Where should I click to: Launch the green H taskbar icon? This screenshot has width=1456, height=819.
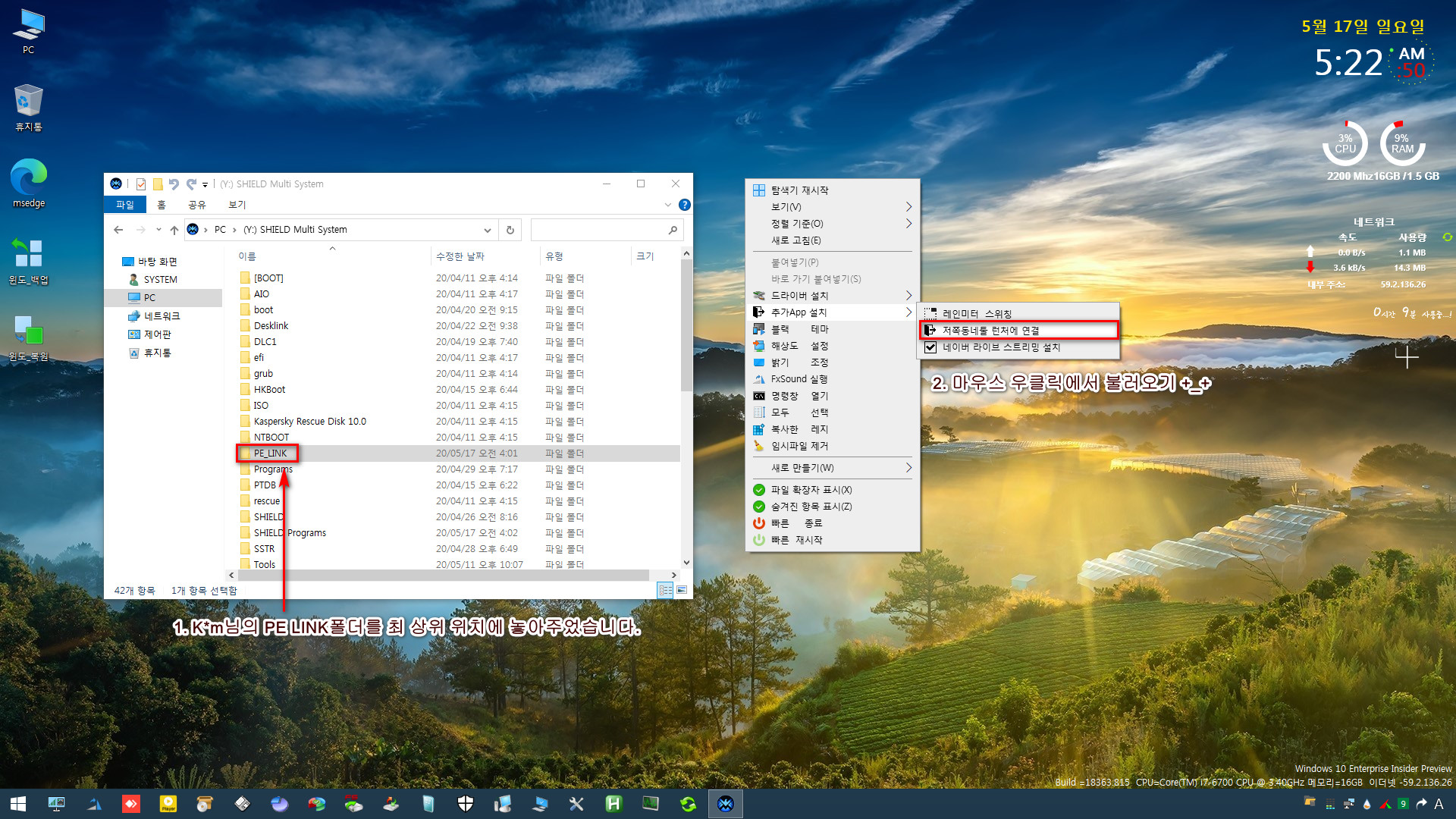pos(613,804)
